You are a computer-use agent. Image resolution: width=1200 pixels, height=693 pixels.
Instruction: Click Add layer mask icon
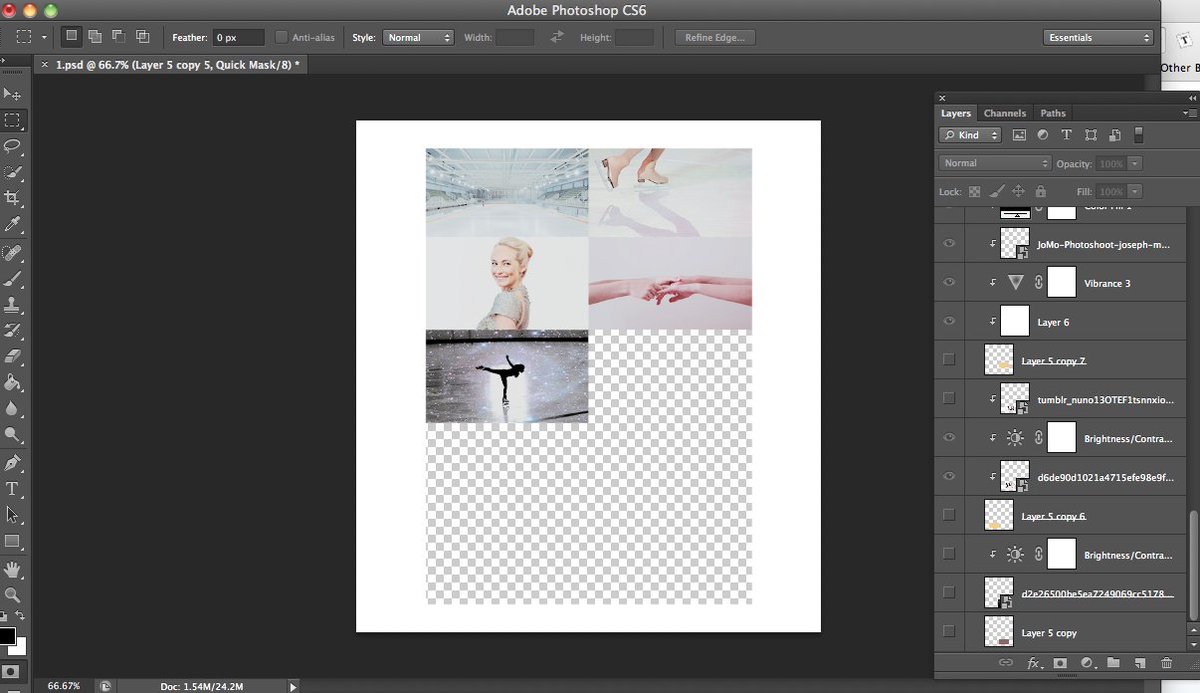[x=1060, y=663]
